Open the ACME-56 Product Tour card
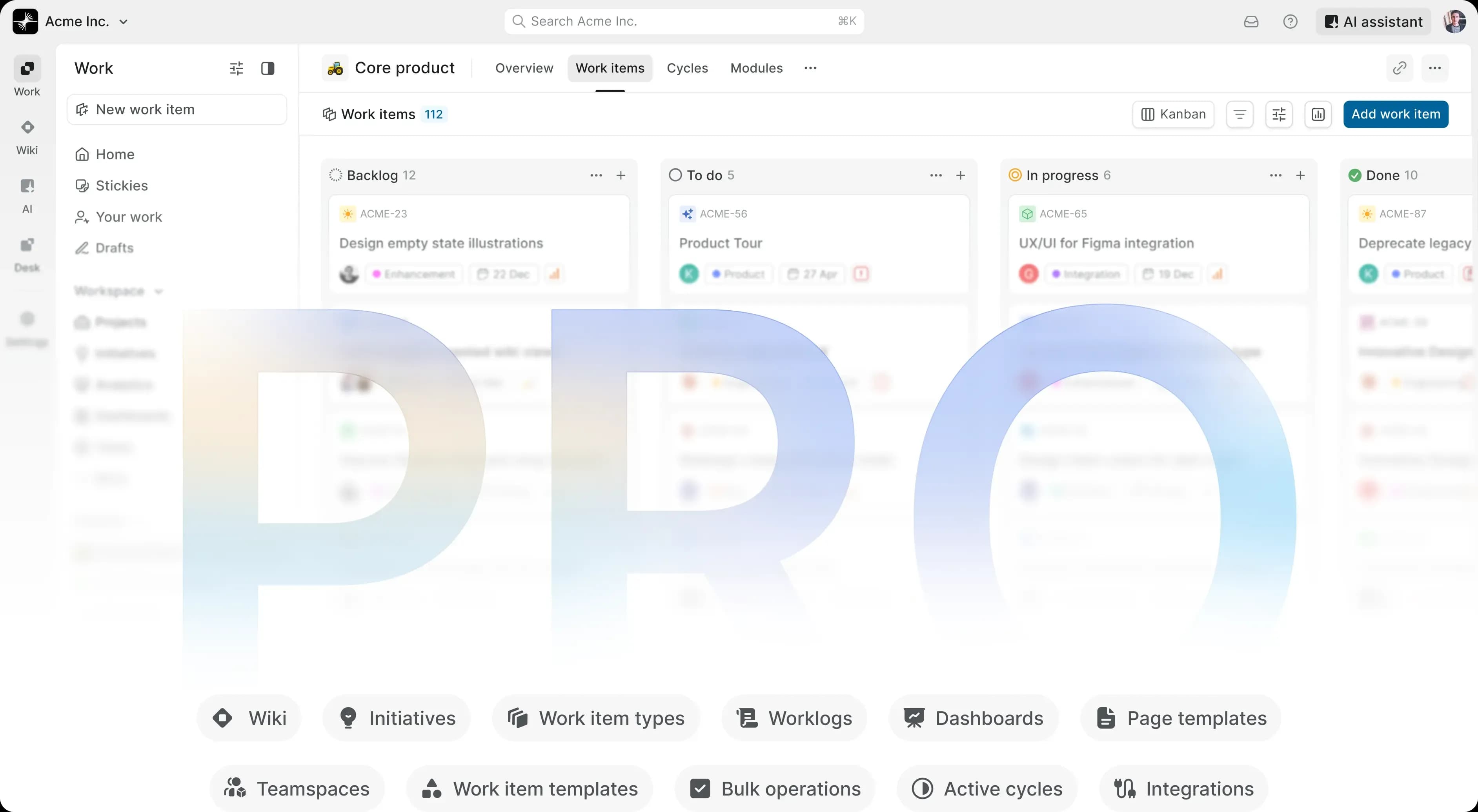Viewport: 1478px width, 812px height. (x=819, y=244)
